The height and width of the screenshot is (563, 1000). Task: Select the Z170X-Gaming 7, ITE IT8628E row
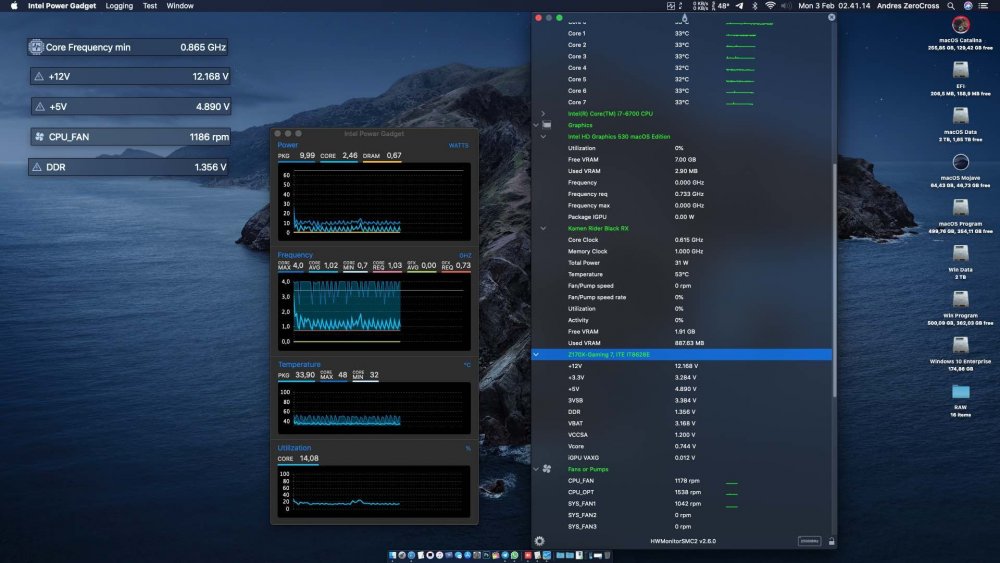point(682,355)
